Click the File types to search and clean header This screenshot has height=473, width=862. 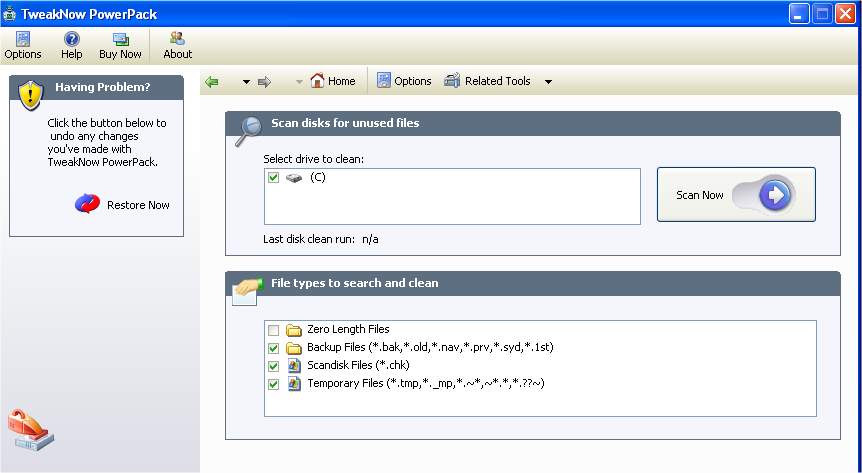tap(533, 283)
